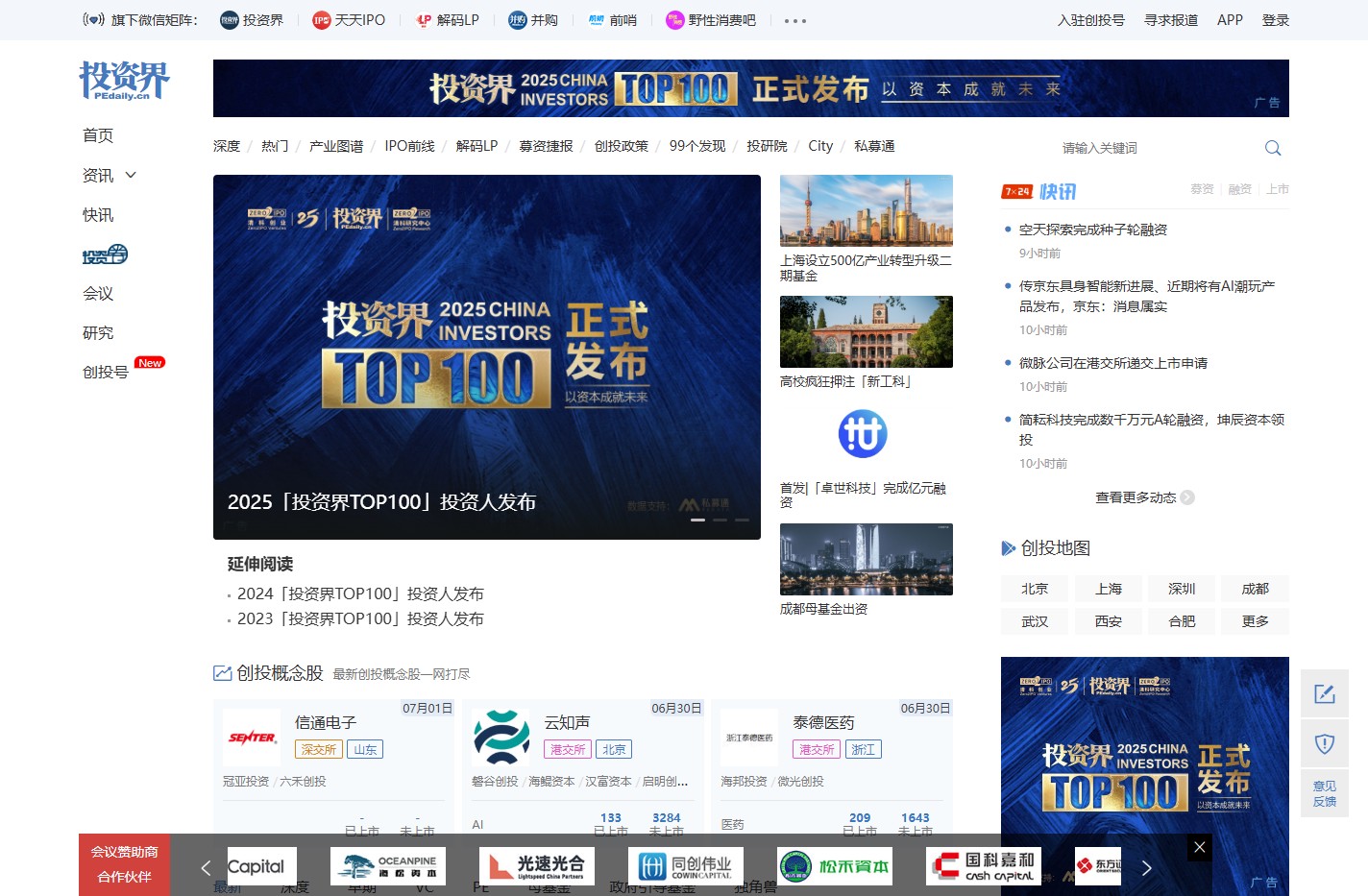The width and height of the screenshot is (1368, 896).
Task: Open 2024 投资界TOP100 related article
Action: (x=360, y=593)
